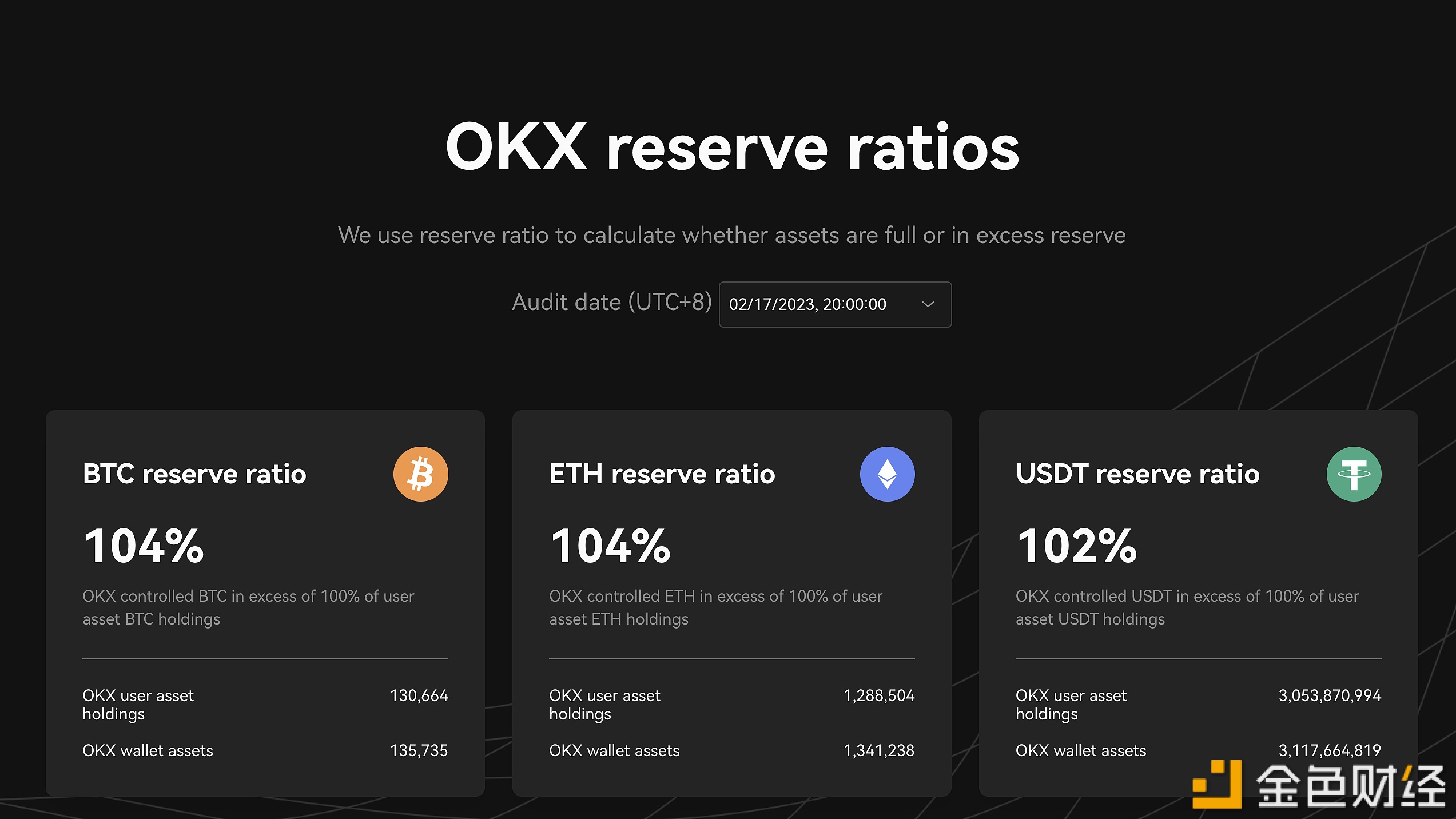Expand the audit date dropdown chevron
Screen dimensions: 1456x819
tap(928, 304)
